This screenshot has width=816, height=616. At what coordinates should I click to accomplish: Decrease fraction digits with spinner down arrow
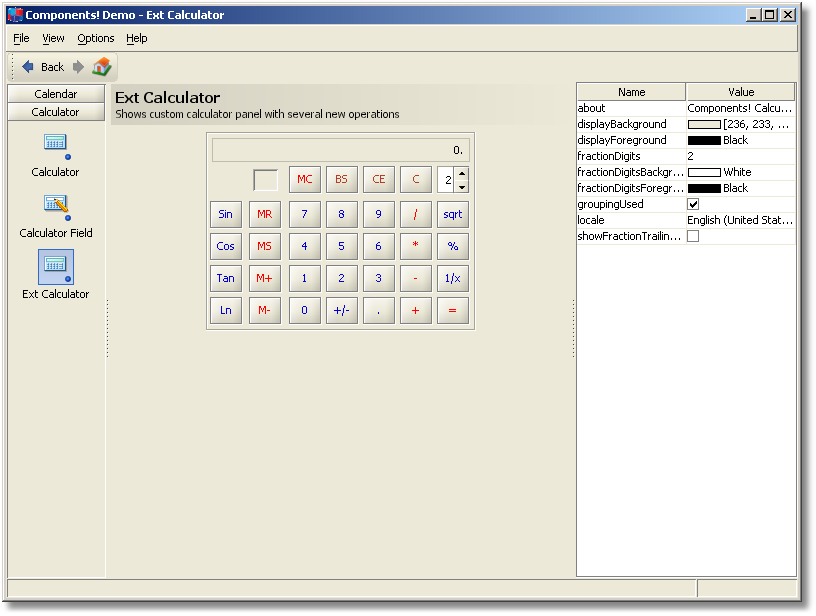point(462,187)
